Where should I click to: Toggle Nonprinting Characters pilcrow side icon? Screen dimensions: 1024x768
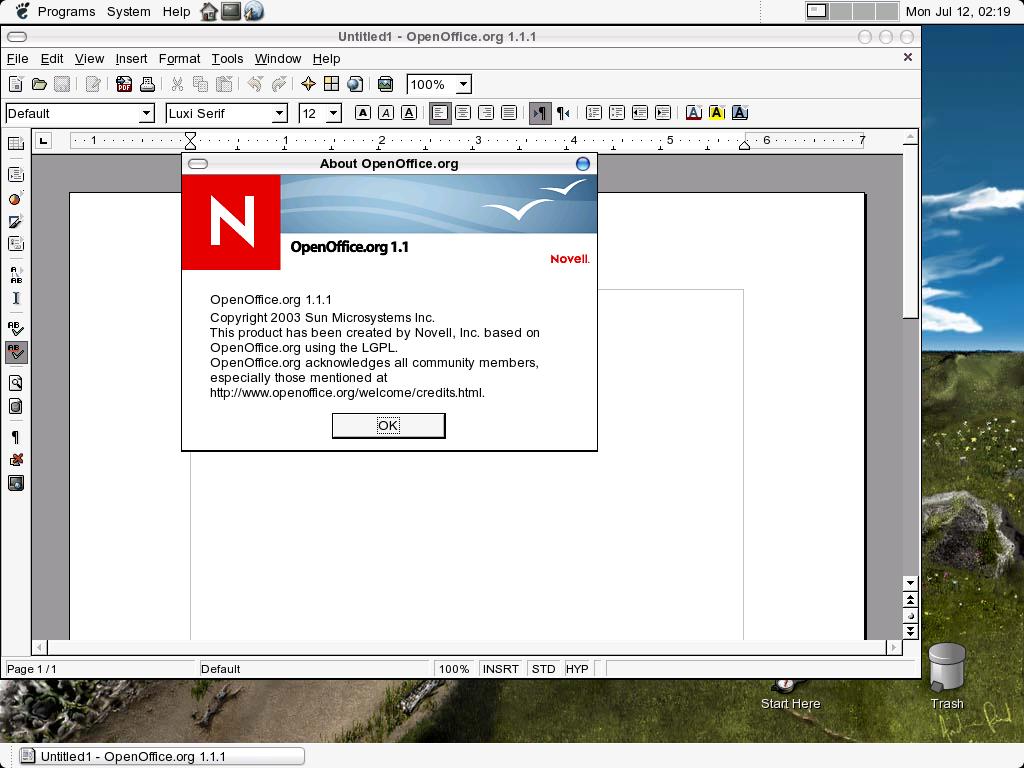[x=16, y=437]
